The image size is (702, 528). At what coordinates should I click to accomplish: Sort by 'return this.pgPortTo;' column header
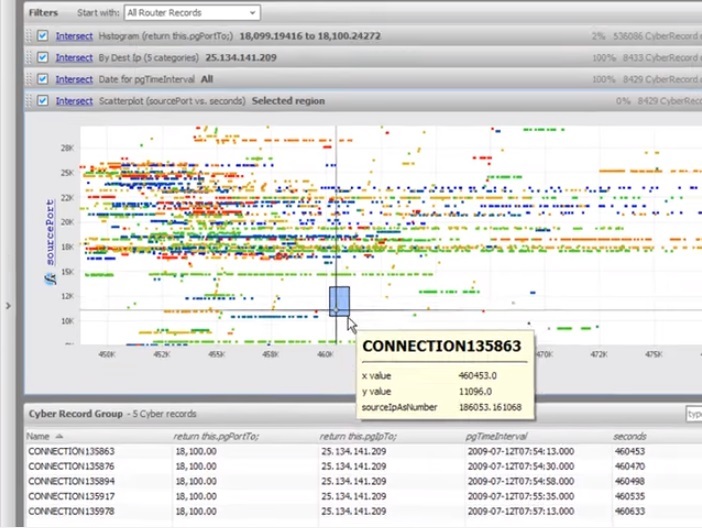pyautogui.click(x=216, y=436)
